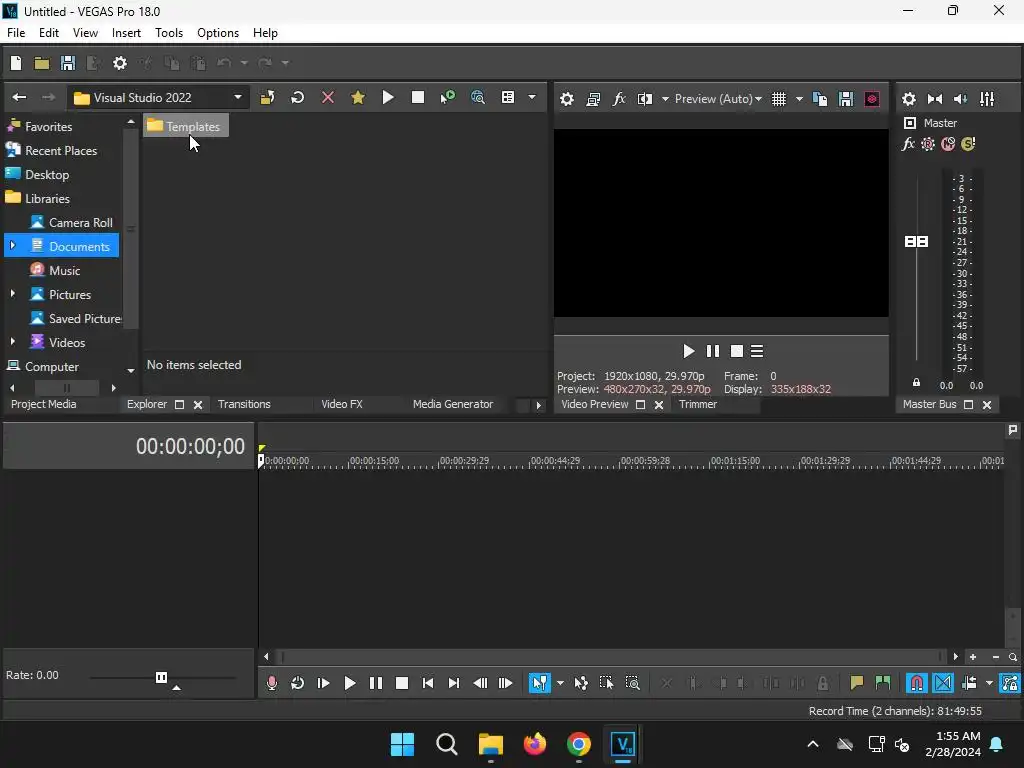1024x768 pixels.
Task: Create a new project with the New icon
Action: 16,63
